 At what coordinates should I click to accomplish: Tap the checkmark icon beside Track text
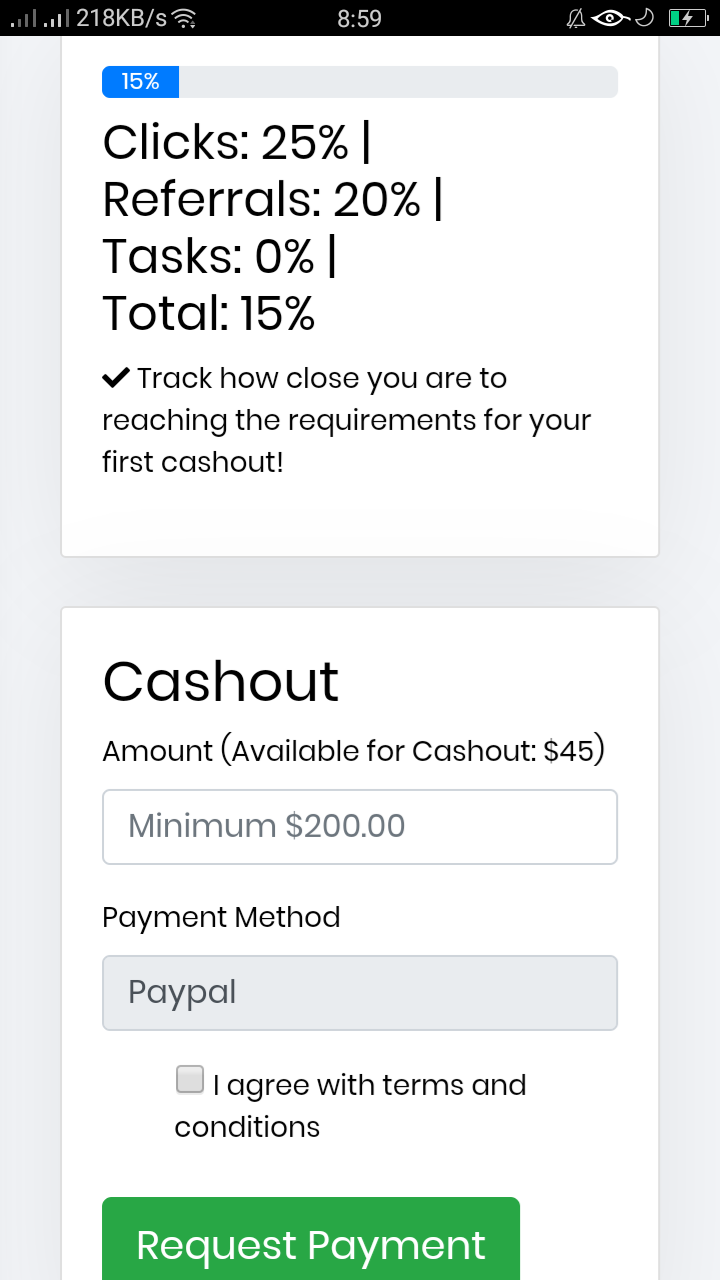pyautogui.click(x=116, y=378)
